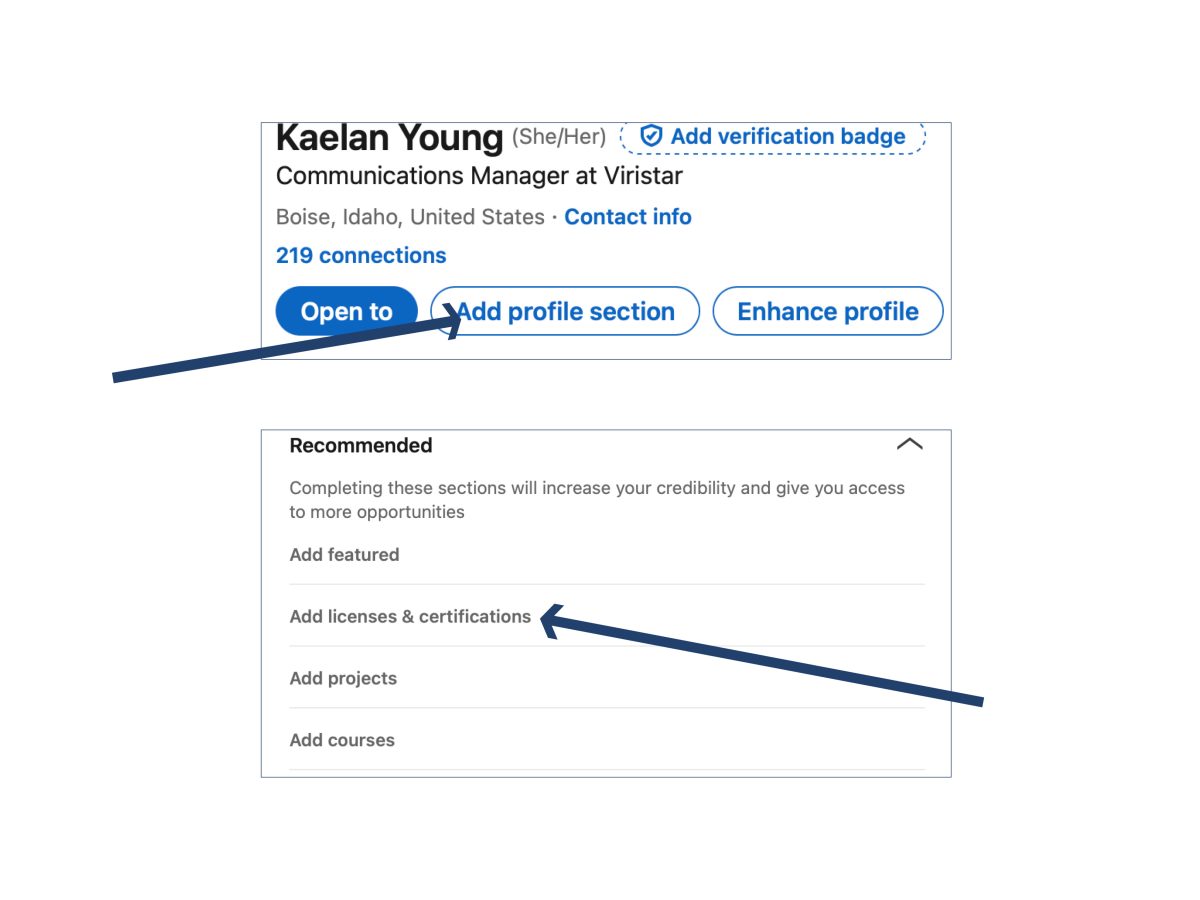Choose Add projects from the list
Image resolution: width=1200 pixels, height=900 pixels.
(x=343, y=678)
